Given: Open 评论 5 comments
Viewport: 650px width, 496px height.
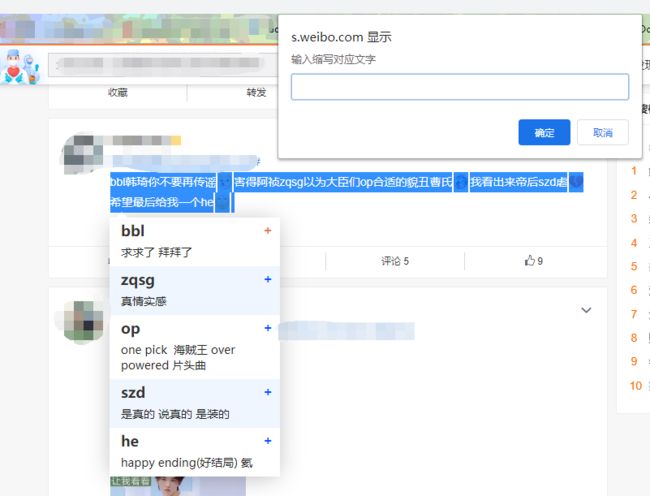Looking at the screenshot, I should pyautogui.click(x=395, y=261).
